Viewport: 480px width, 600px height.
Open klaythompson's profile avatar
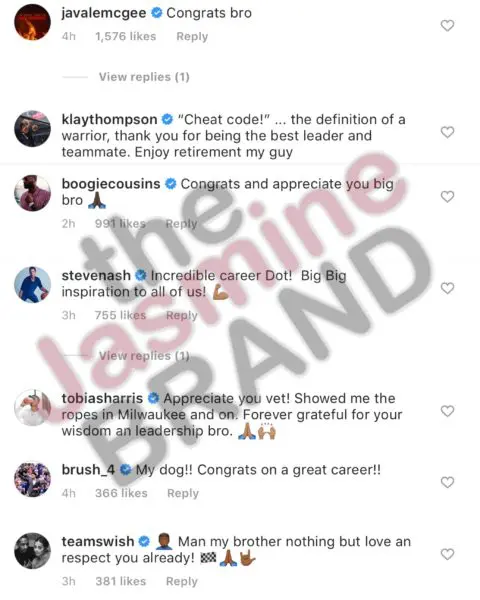pos(32,129)
